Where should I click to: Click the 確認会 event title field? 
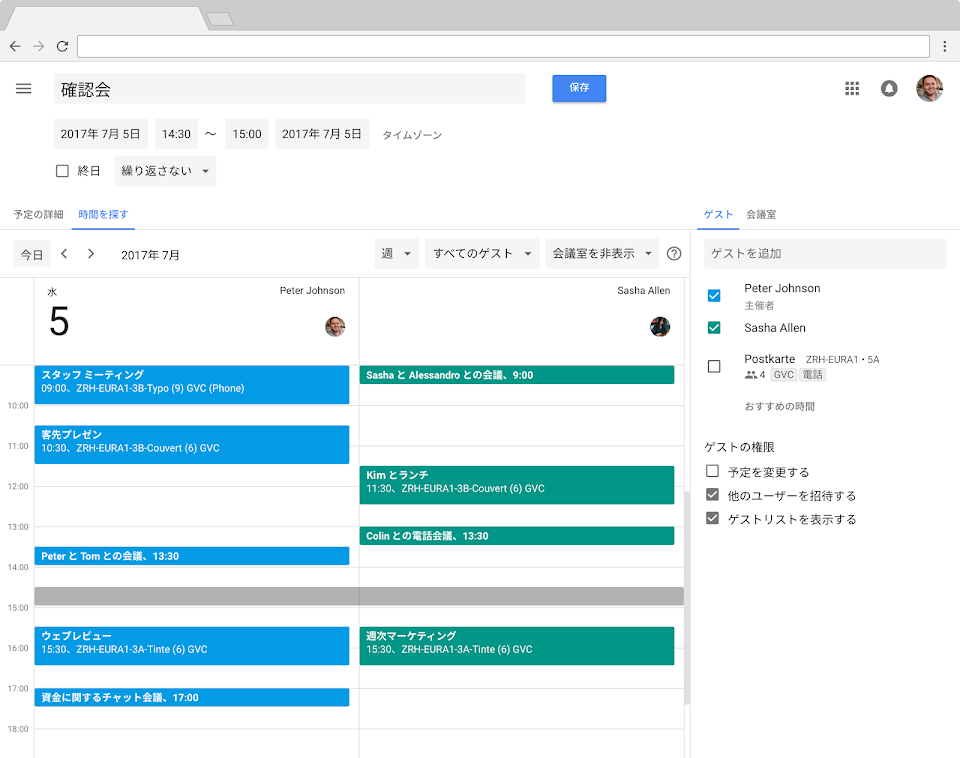[290, 89]
